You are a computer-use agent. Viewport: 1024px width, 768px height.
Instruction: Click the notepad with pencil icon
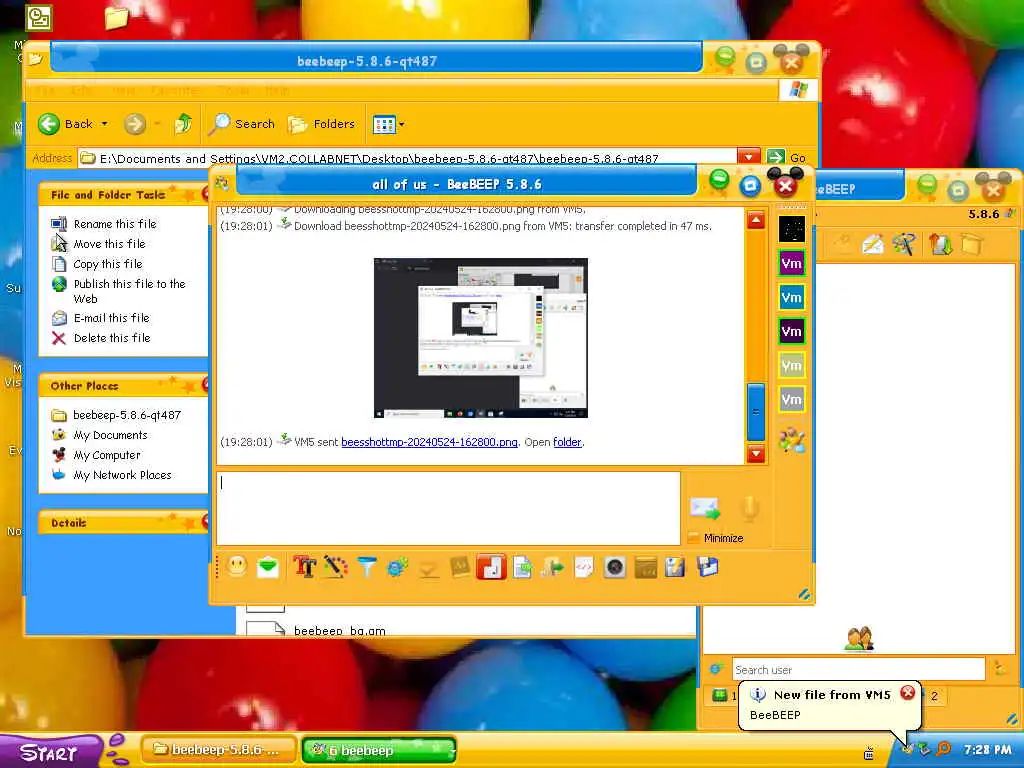pyautogui.click(x=675, y=567)
